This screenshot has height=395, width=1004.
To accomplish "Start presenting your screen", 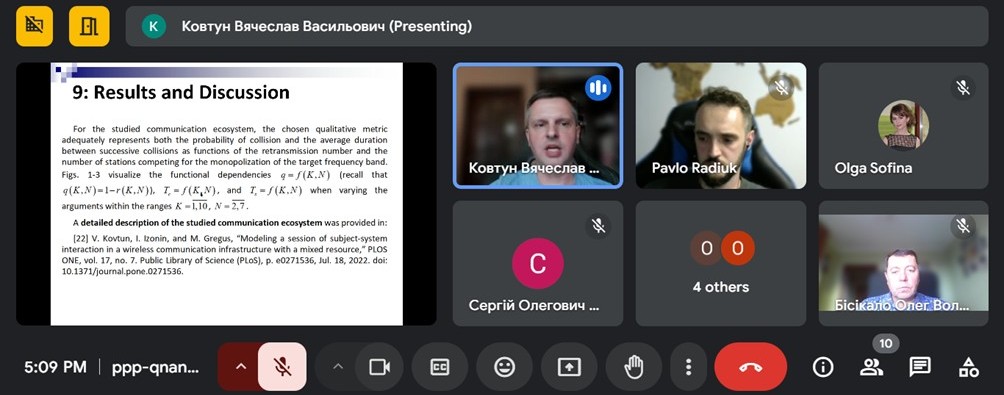I will click(569, 367).
